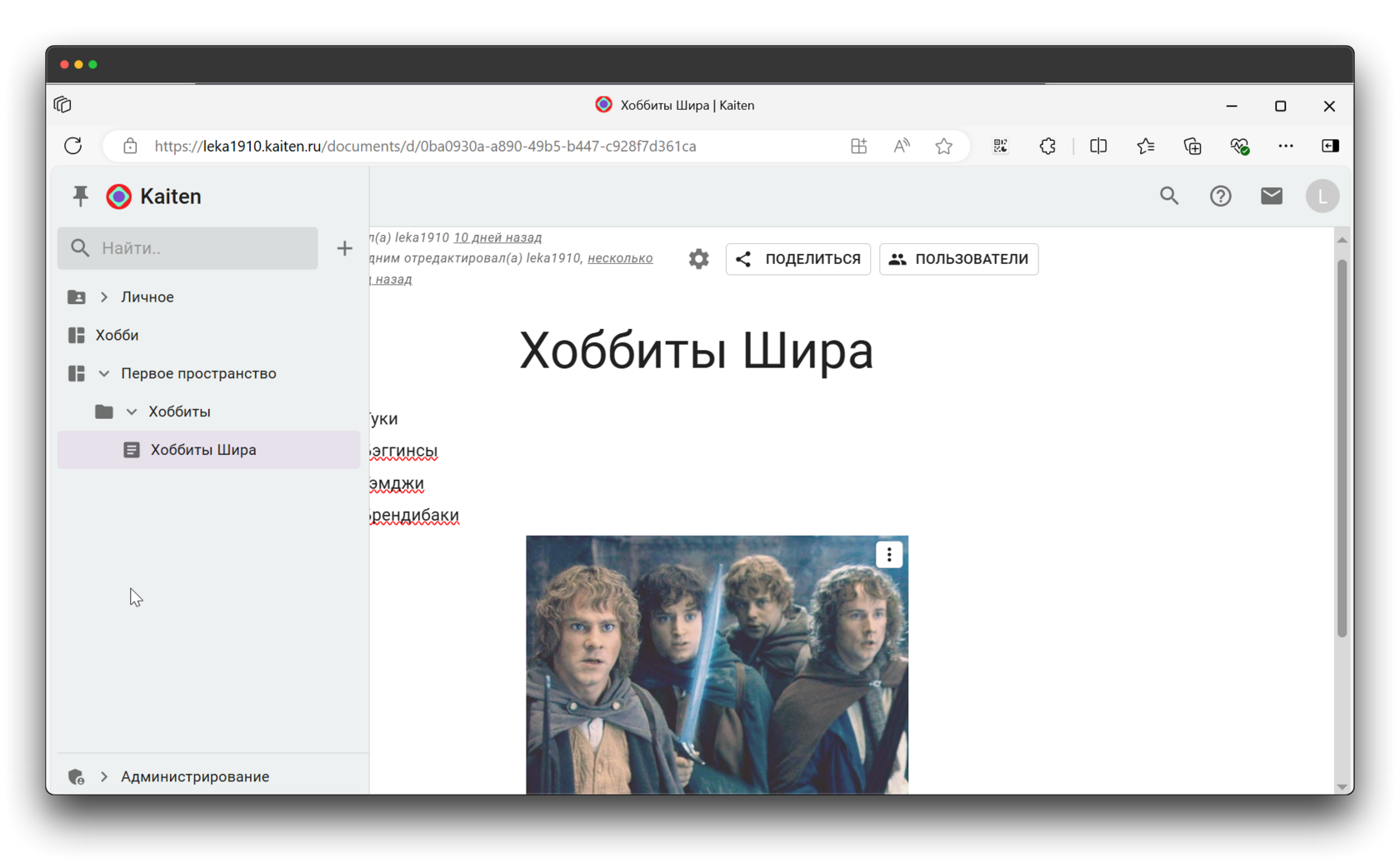This screenshot has height=863, width=1400.
Task: Open collections icon in browser toolbar
Action: [x=1192, y=146]
